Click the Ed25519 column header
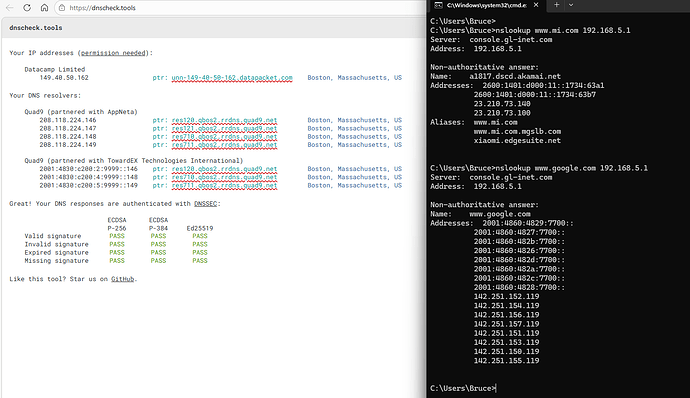Viewport: 690px width, 398px height. coord(200,228)
